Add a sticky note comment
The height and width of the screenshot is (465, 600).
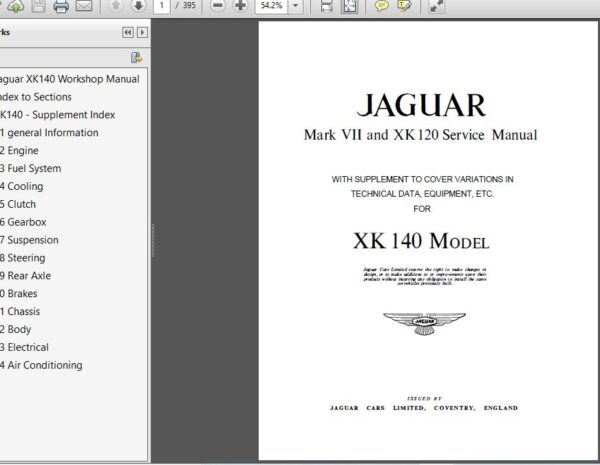[381, 6]
